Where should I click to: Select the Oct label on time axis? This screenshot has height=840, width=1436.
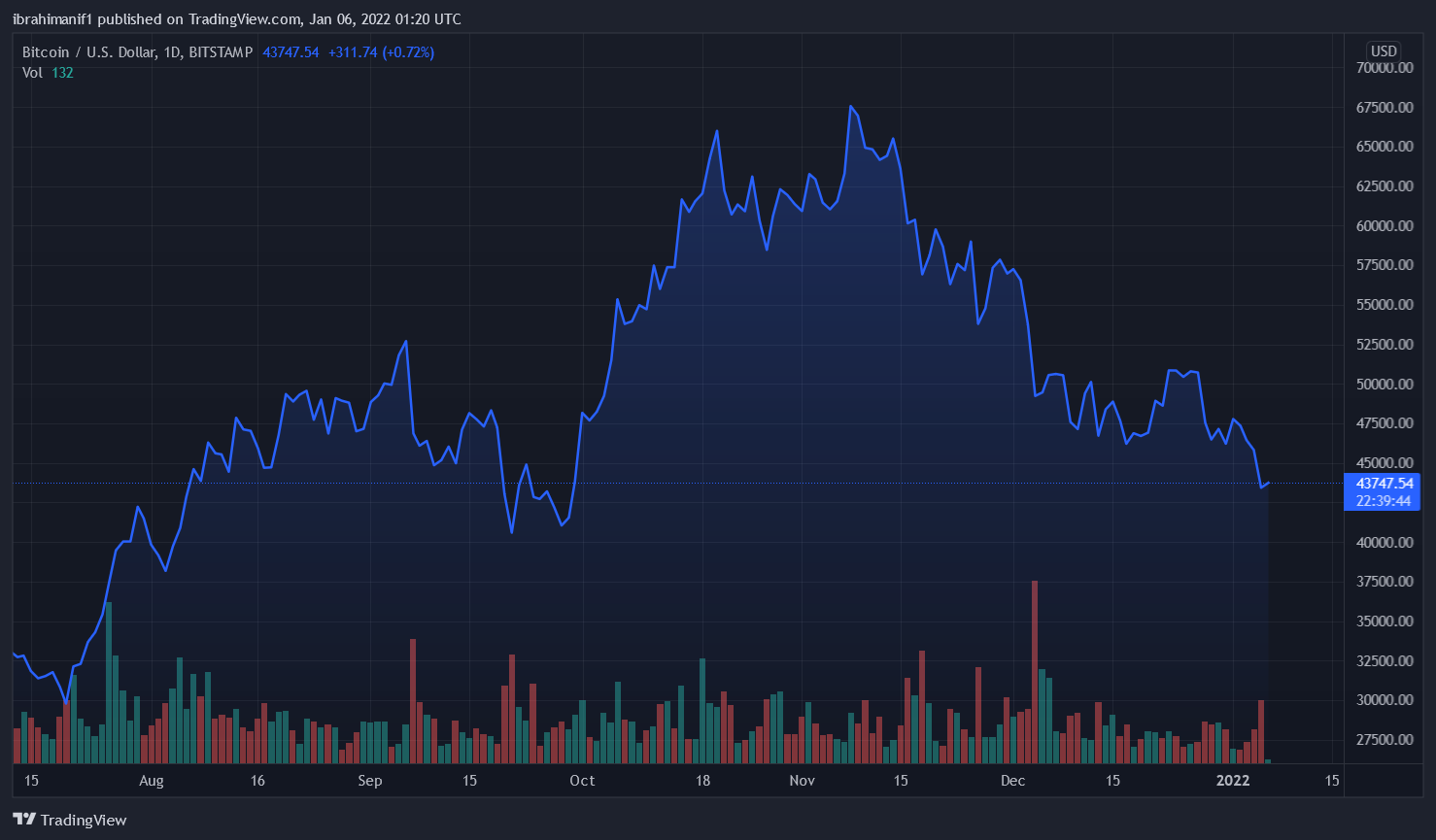point(582,781)
